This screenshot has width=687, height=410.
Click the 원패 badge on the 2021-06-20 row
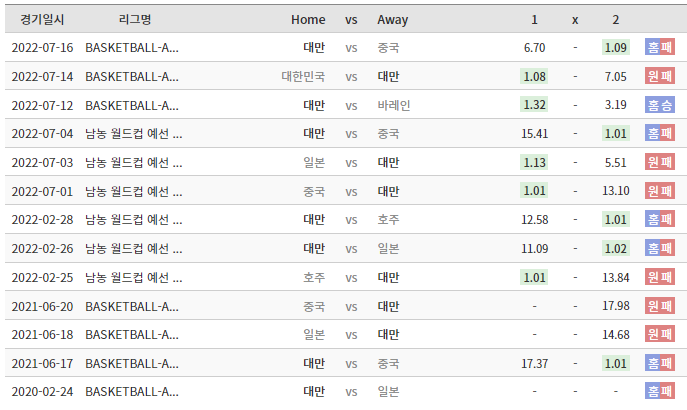(659, 305)
